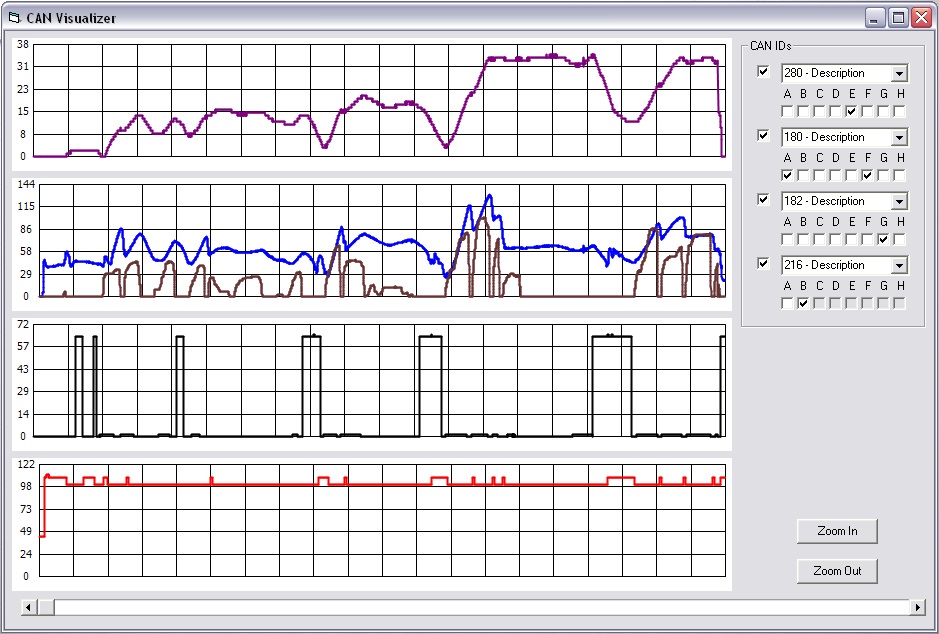939x634 pixels.
Task: Expand the 216 - Description dropdown
Action: click(899, 265)
